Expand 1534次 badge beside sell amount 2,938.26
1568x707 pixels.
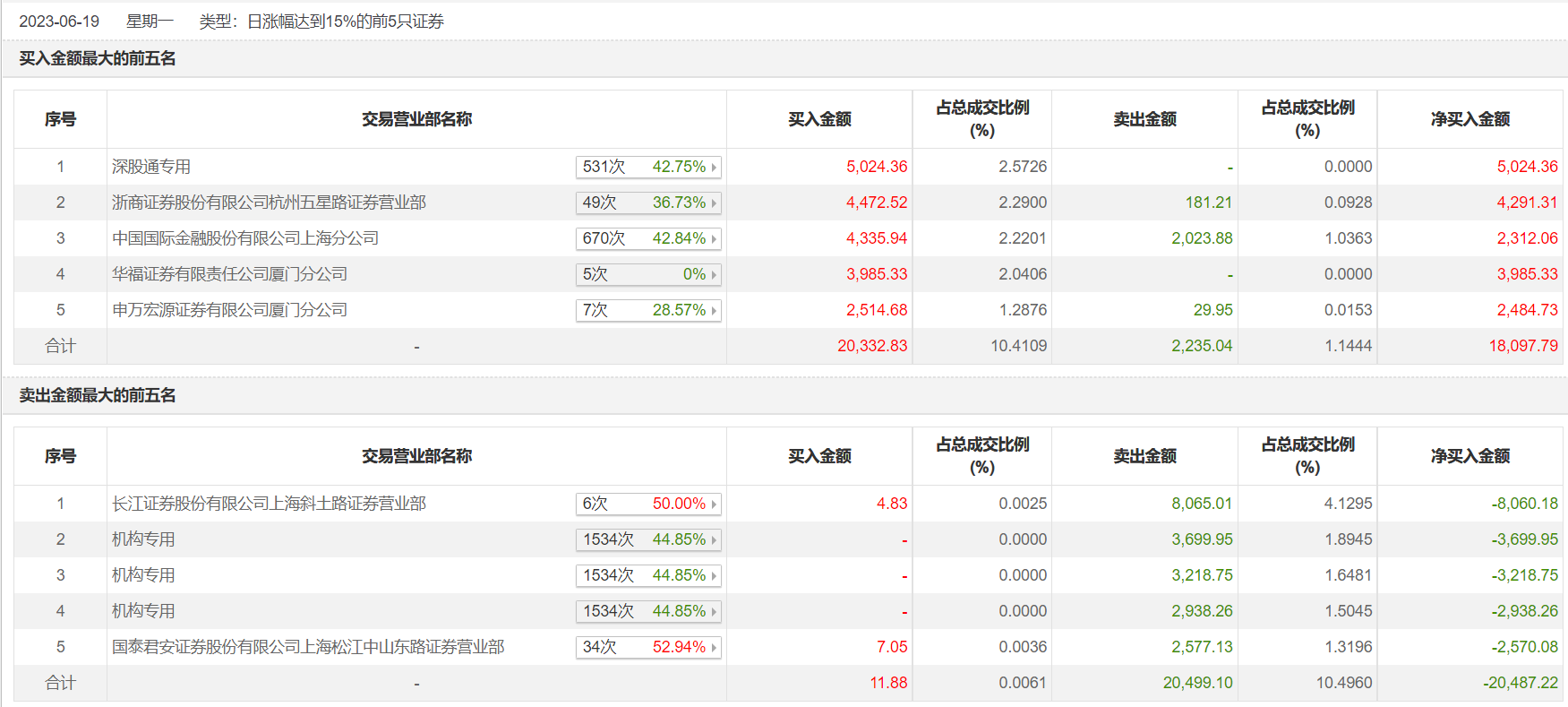coord(648,612)
